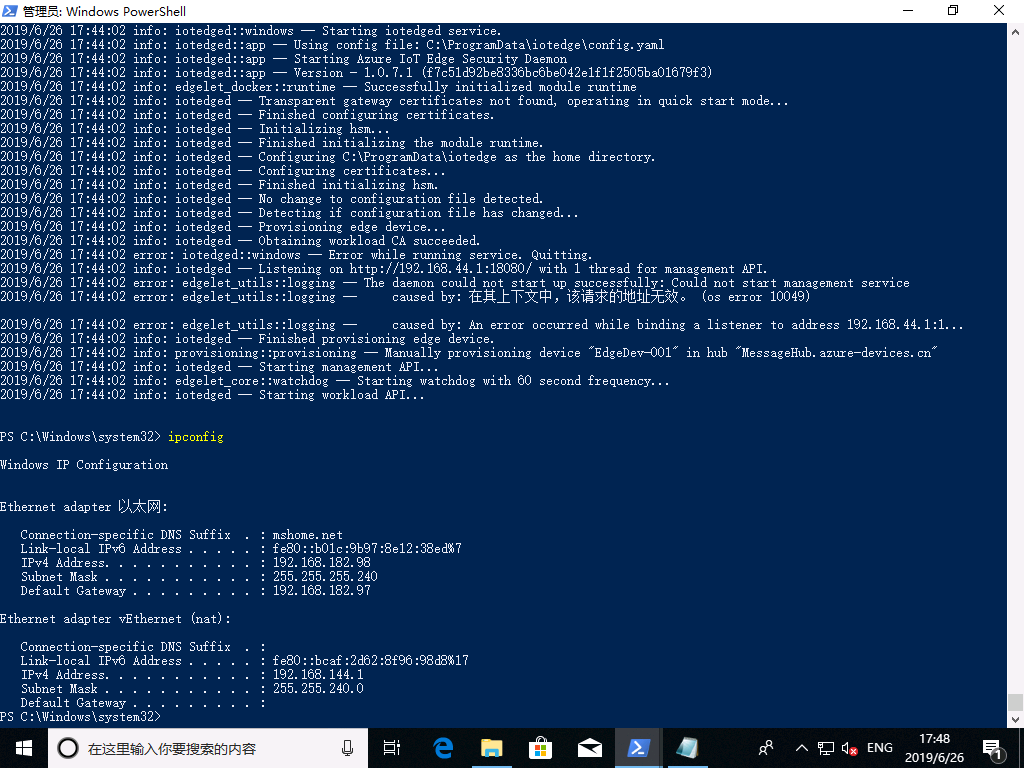Expand hidden system tray icons
1024x768 pixels.
coord(801,747)
